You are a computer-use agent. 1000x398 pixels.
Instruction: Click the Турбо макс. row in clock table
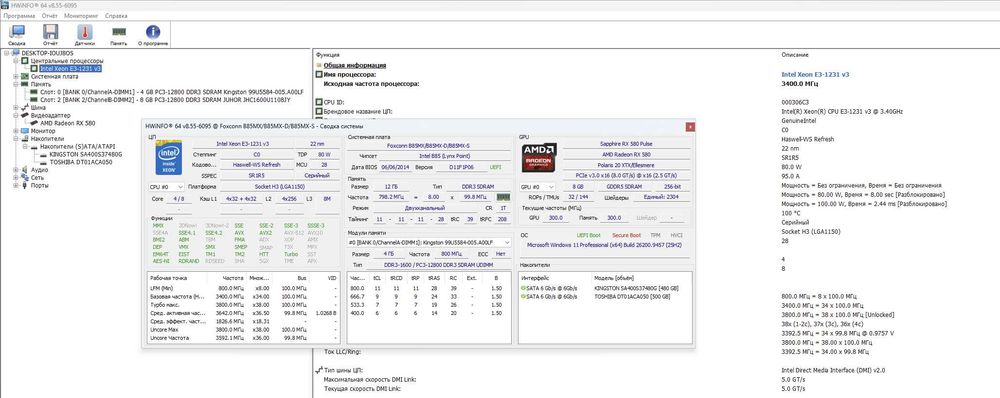pos(243,305)
